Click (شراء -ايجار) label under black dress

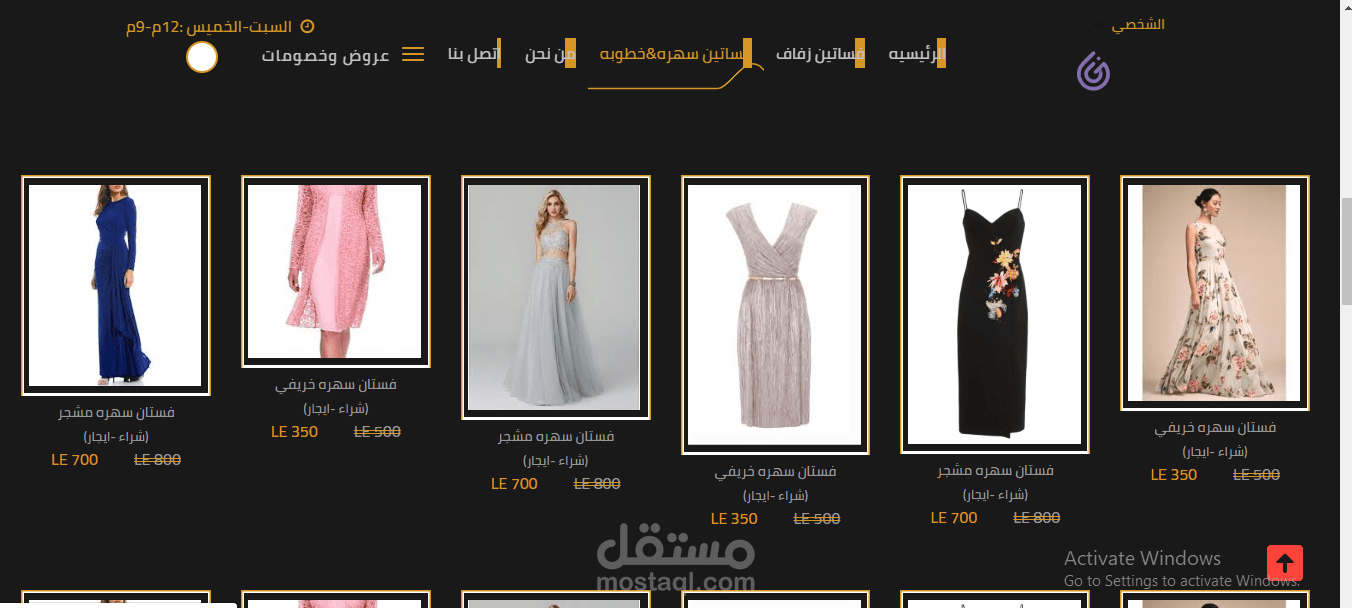pyautogui.click(x=996, y=494)
